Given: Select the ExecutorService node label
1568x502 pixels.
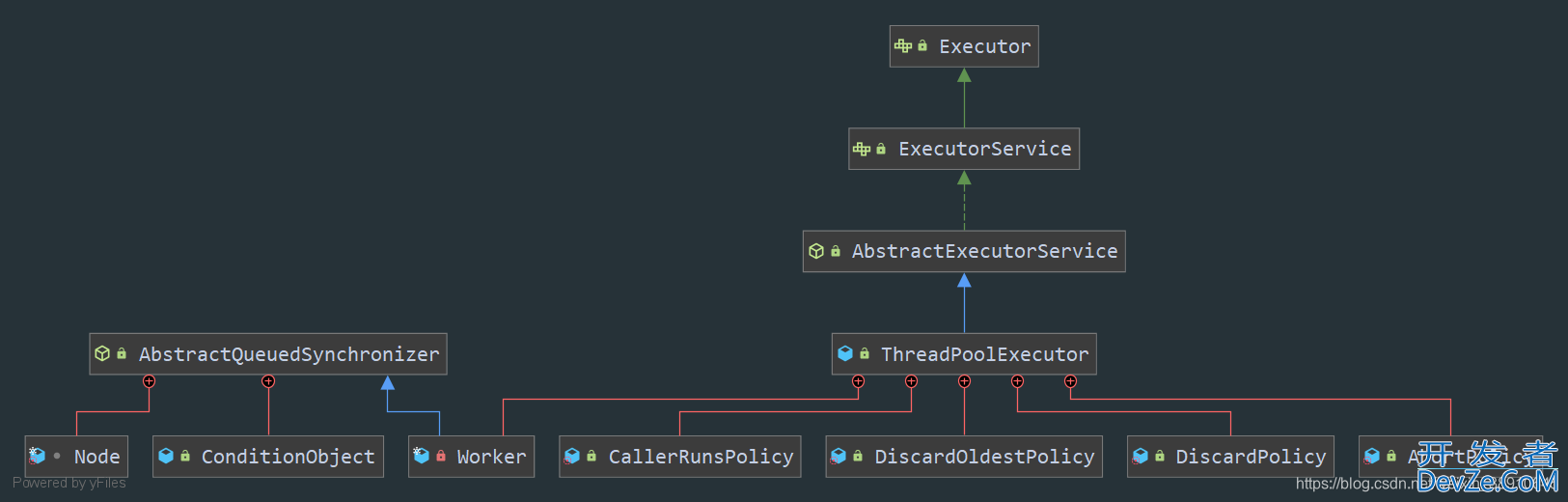Looking at the screenshot, I should (985, 149).
